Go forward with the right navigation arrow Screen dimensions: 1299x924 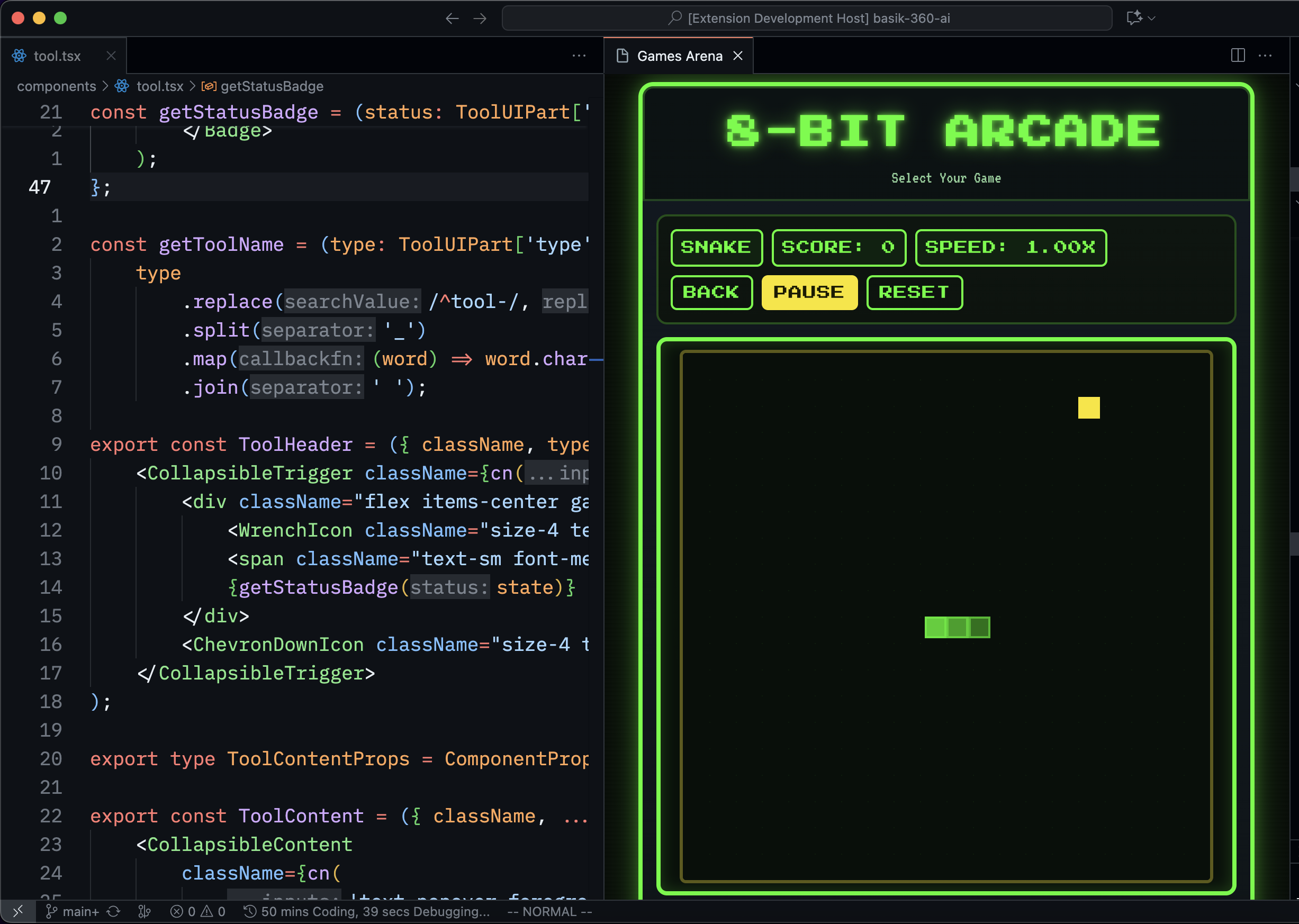[x=480, y=18]
